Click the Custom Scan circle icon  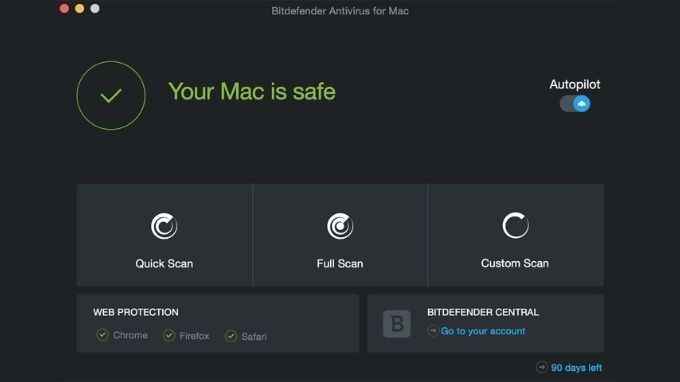pyautogui.click(x=515, y=225)
